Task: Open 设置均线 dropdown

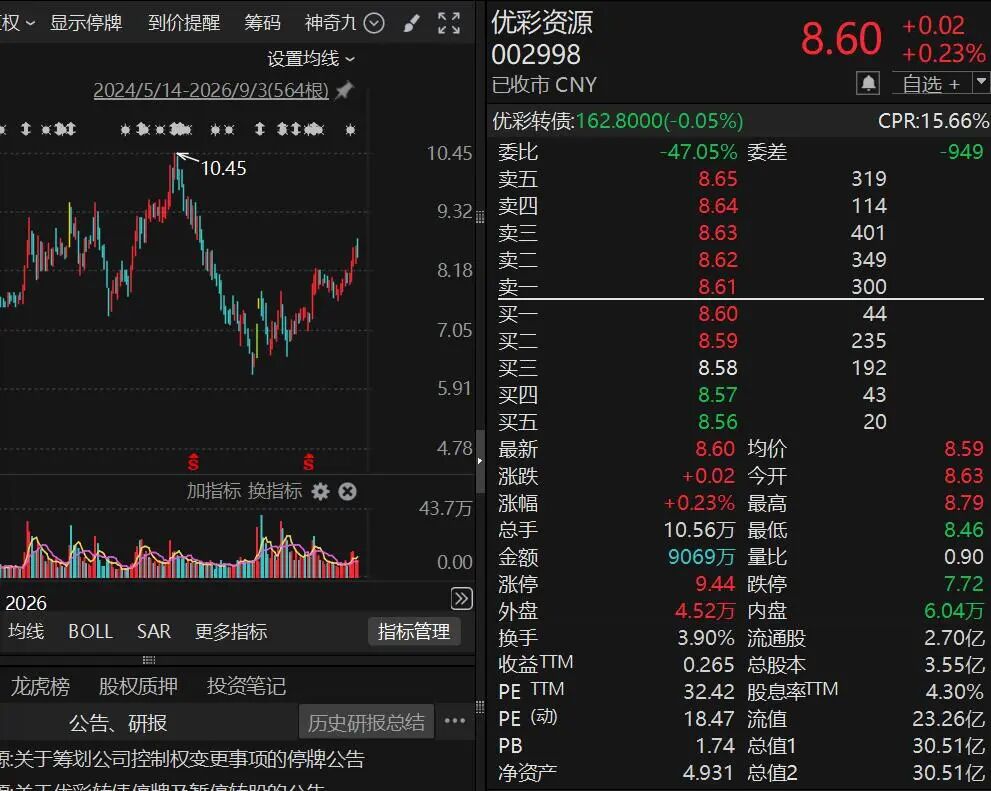Action: point(311,59)
